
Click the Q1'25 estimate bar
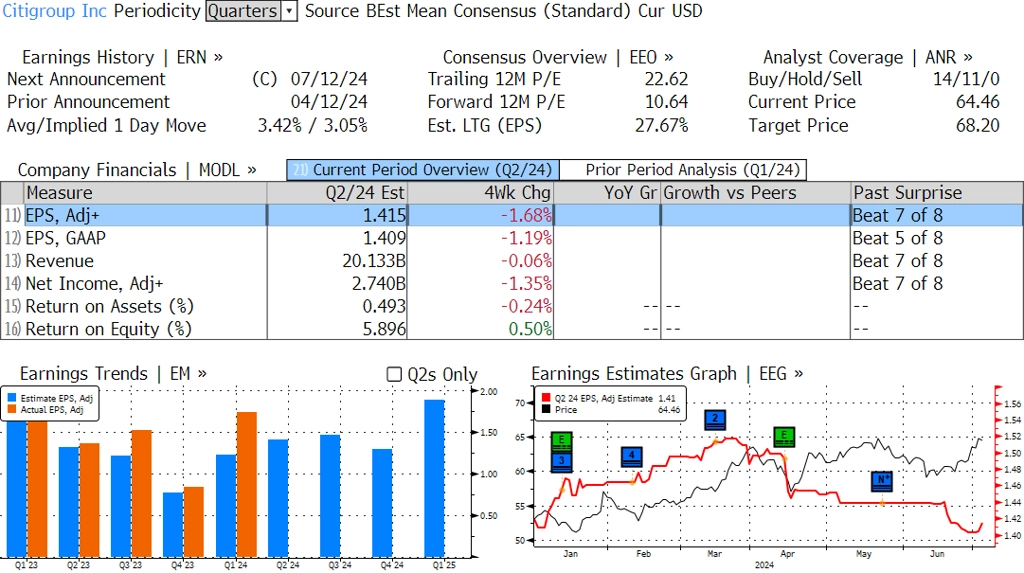pyautogui.click(x=434, y=478)
